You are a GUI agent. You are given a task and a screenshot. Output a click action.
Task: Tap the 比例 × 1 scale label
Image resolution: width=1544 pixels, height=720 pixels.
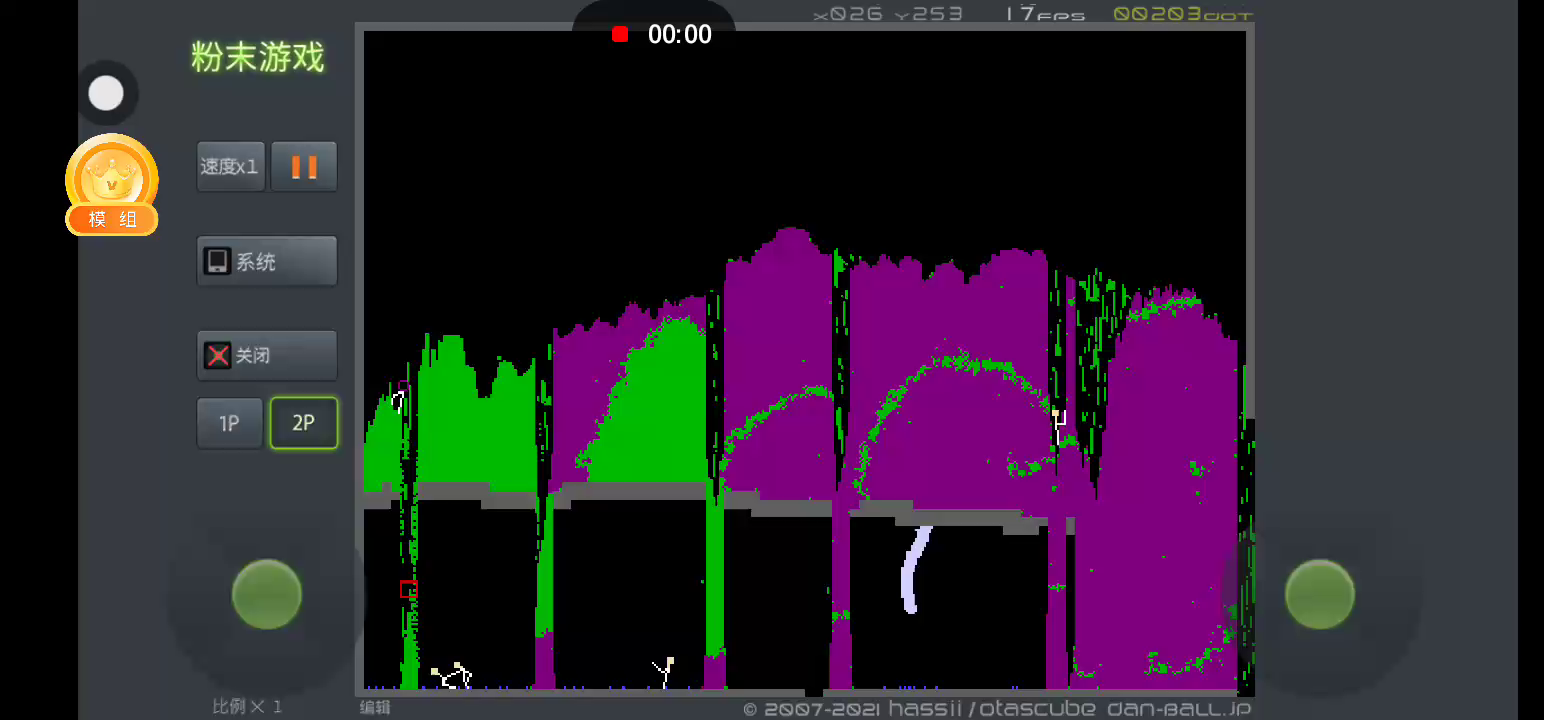tap(247, 706)
